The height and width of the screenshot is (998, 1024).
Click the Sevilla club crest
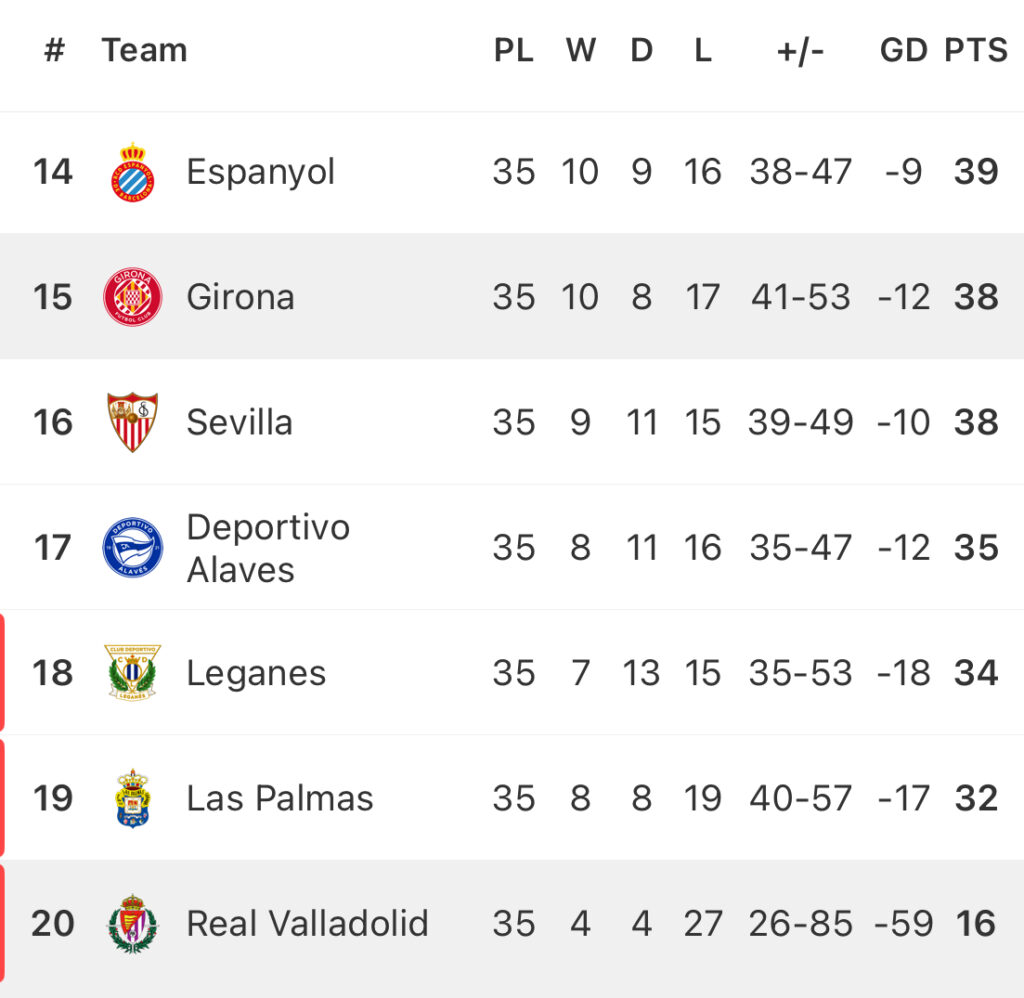tap(133, 422)
